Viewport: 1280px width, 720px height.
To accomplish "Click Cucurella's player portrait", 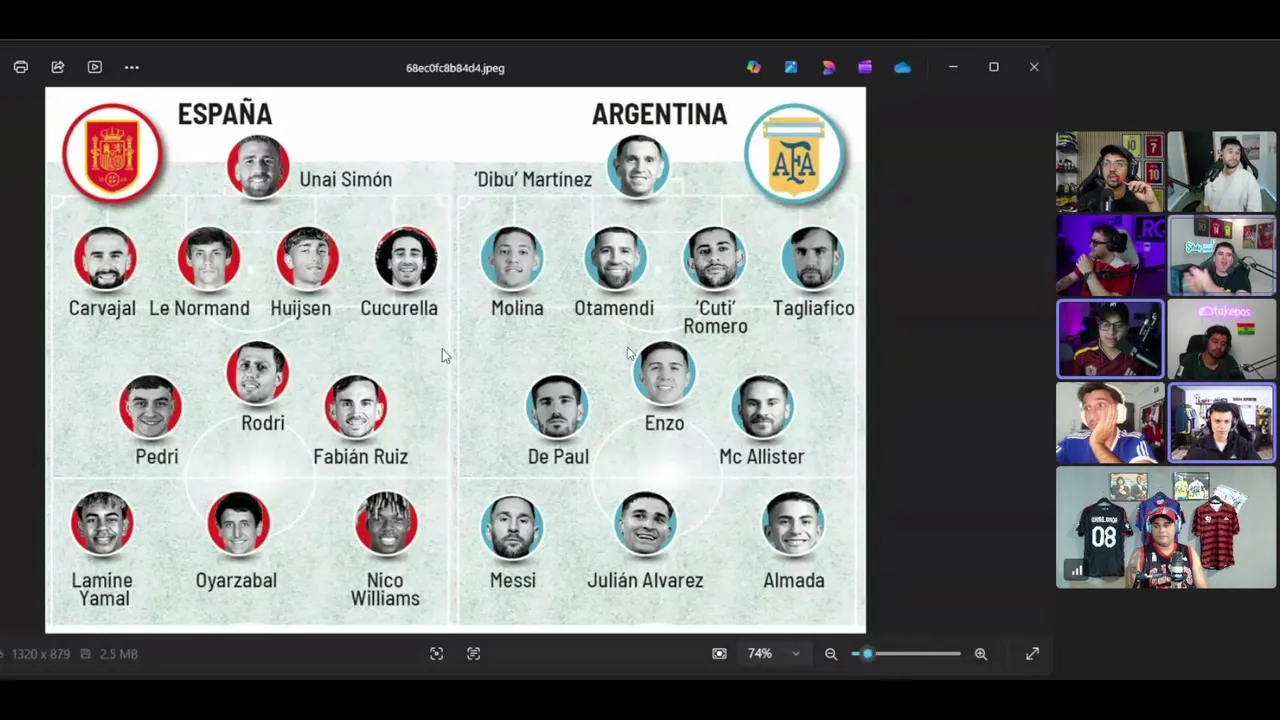I will pos(406,258).
